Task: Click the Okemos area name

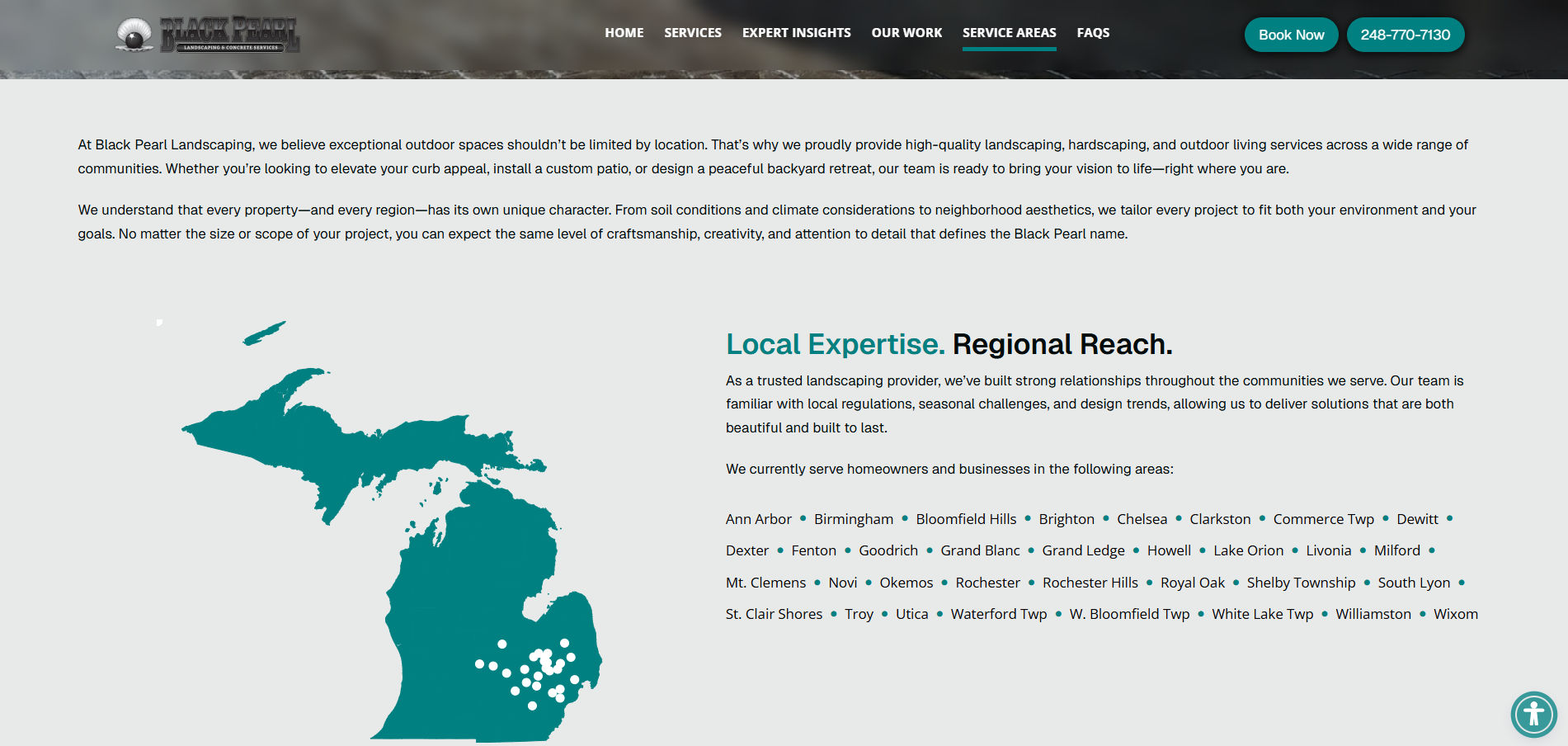Action: 906,583
